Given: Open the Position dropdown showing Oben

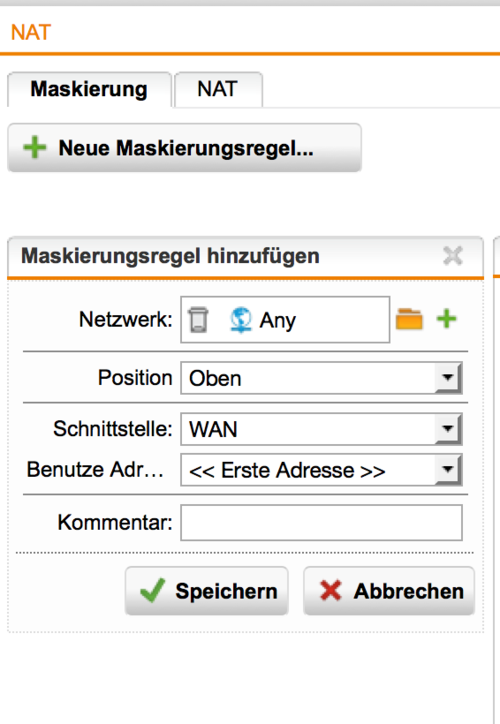Looking at the screenshot, I should [321, 378].
